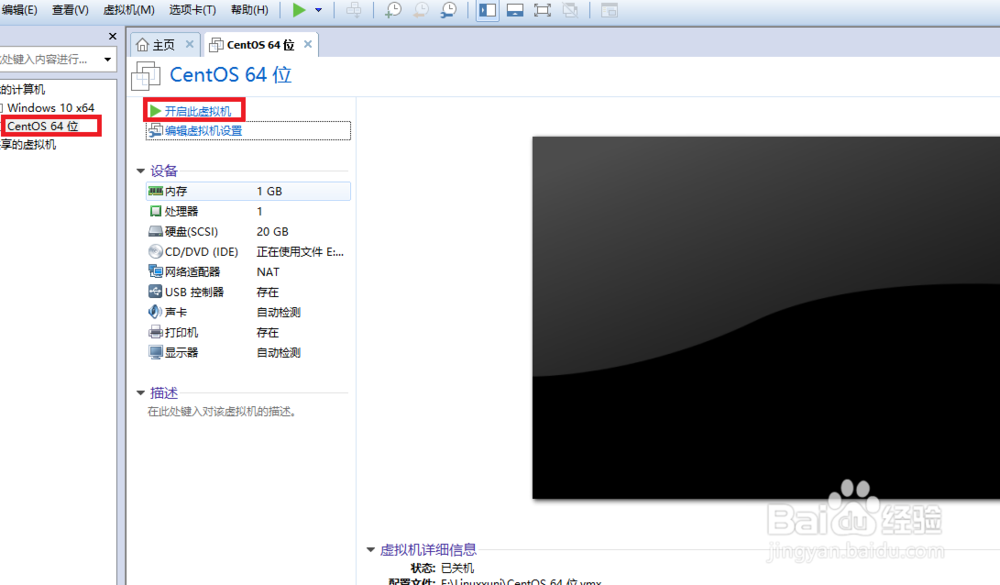Close the CentOS 64 位 tab
The image size is (1000, 585).
308,44
